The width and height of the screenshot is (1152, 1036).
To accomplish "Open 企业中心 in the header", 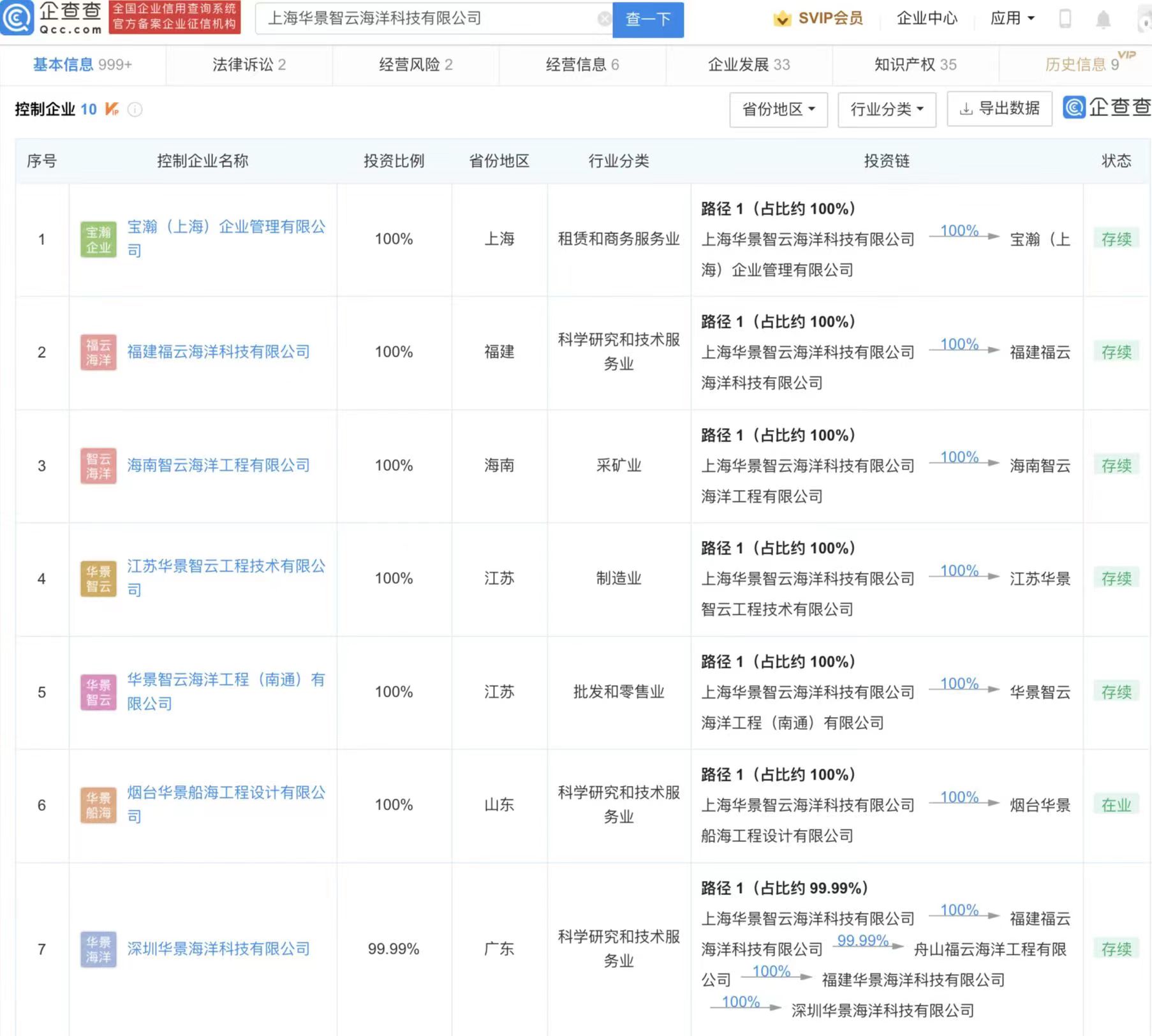I will pyautogui.click(x=927, y=18).
